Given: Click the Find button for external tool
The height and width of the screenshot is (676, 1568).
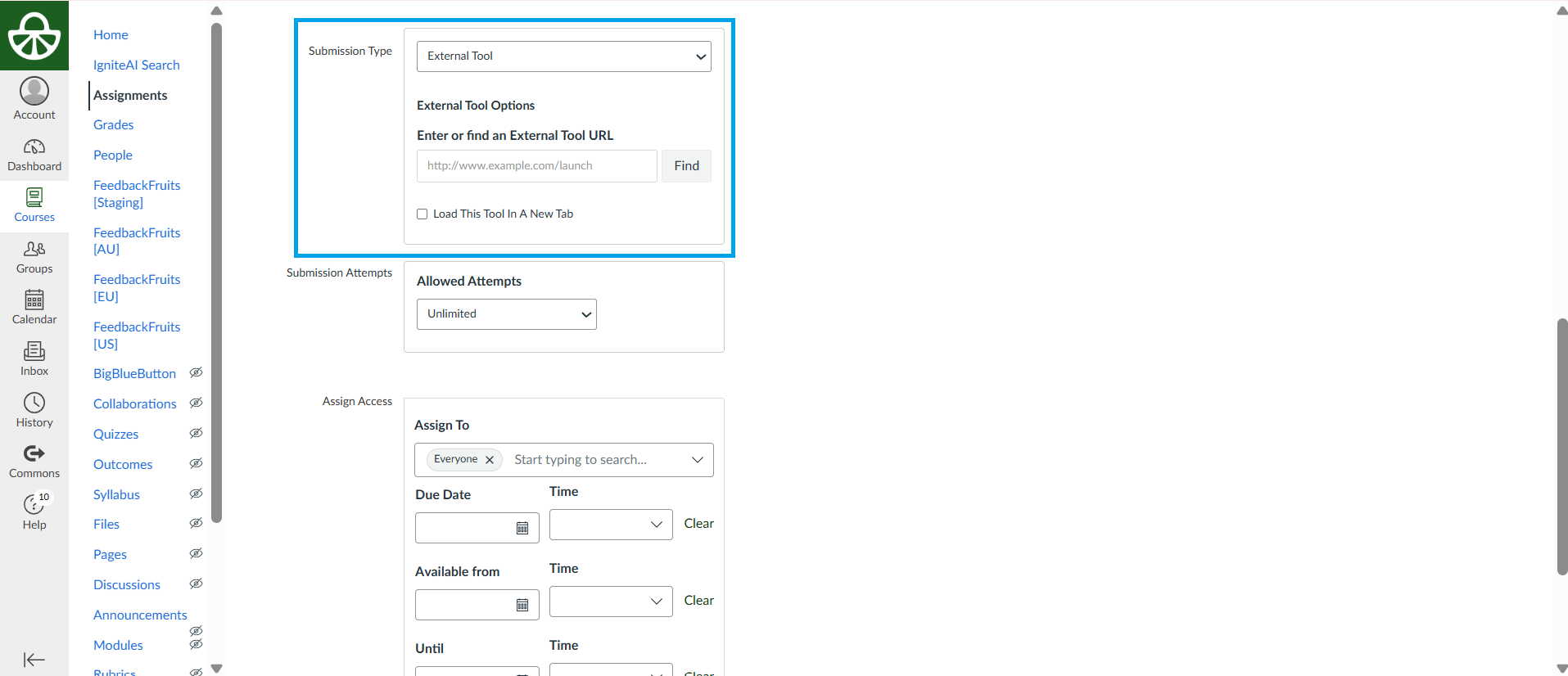Looking at the screenshot, I should point(686,166).
